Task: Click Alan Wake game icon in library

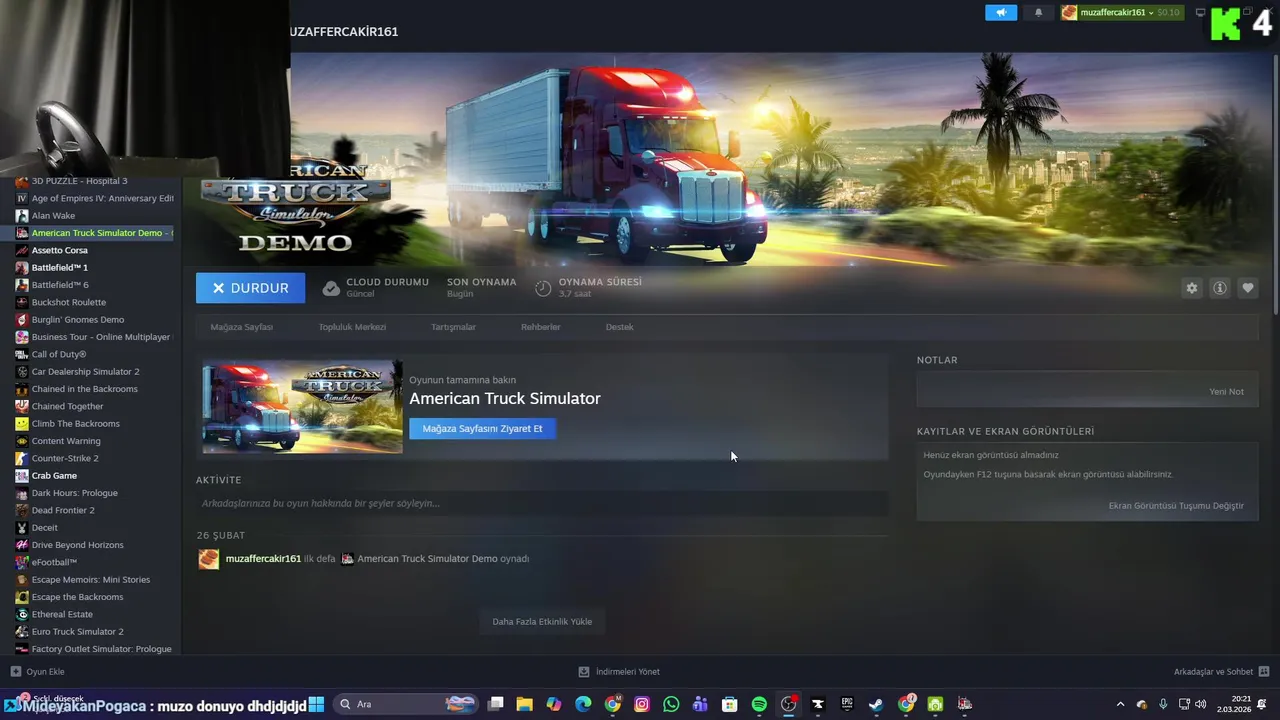Action: click(x=22, y=215)
